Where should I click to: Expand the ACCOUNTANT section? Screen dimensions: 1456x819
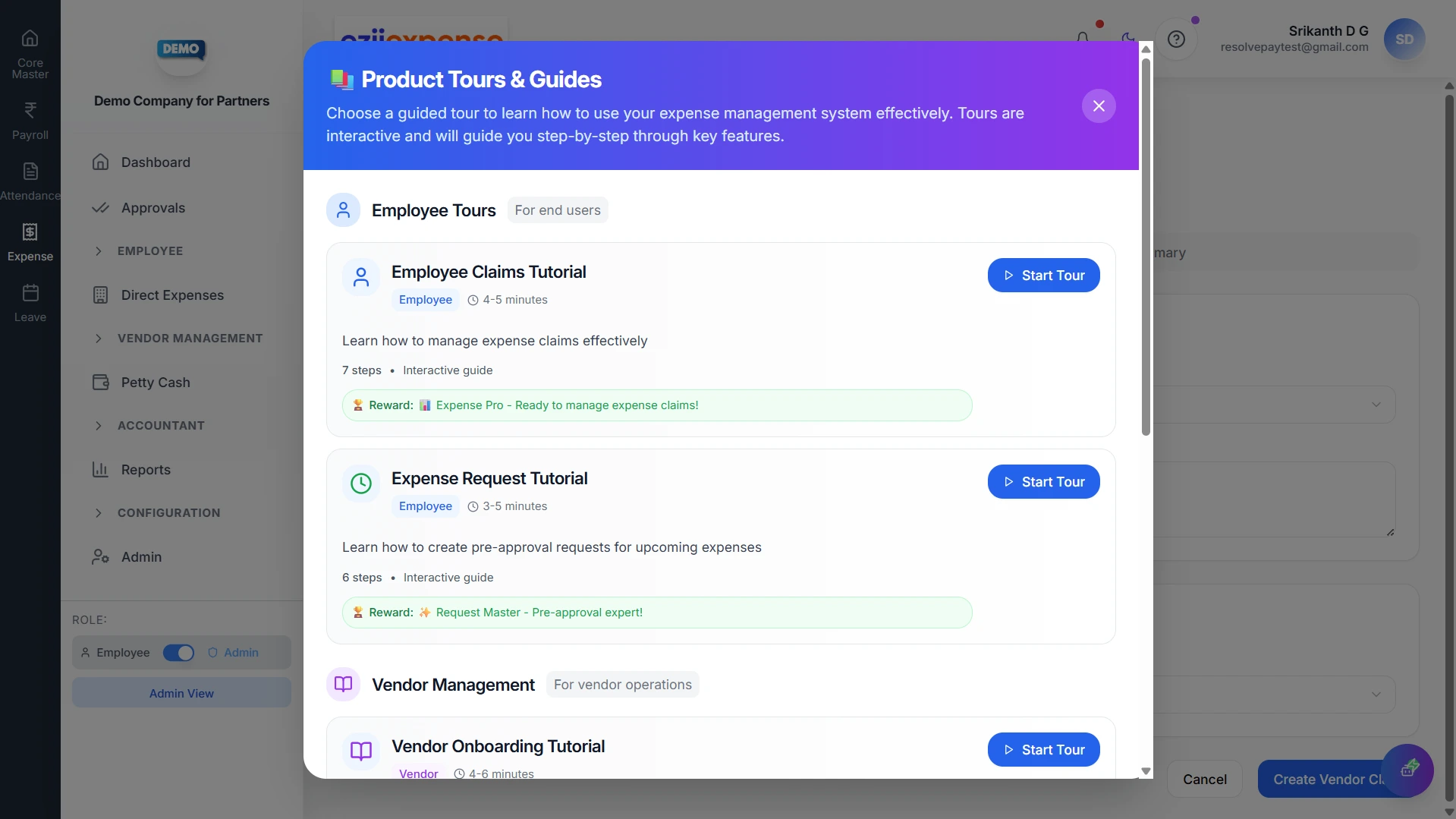[161, 425]
